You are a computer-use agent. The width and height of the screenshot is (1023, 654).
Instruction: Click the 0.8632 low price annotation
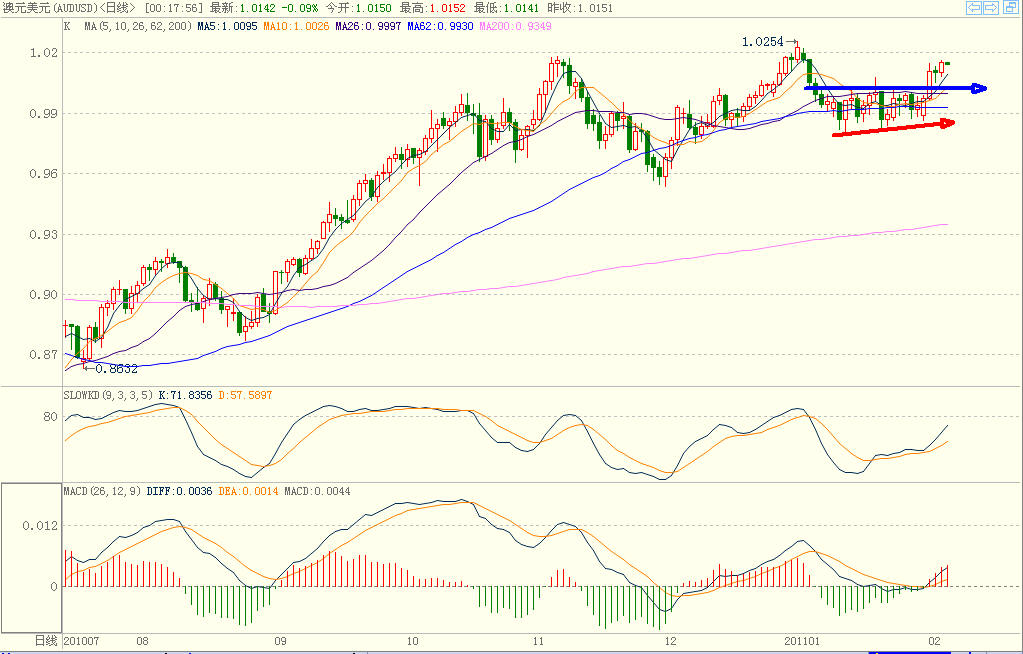[x=117, y=369]
